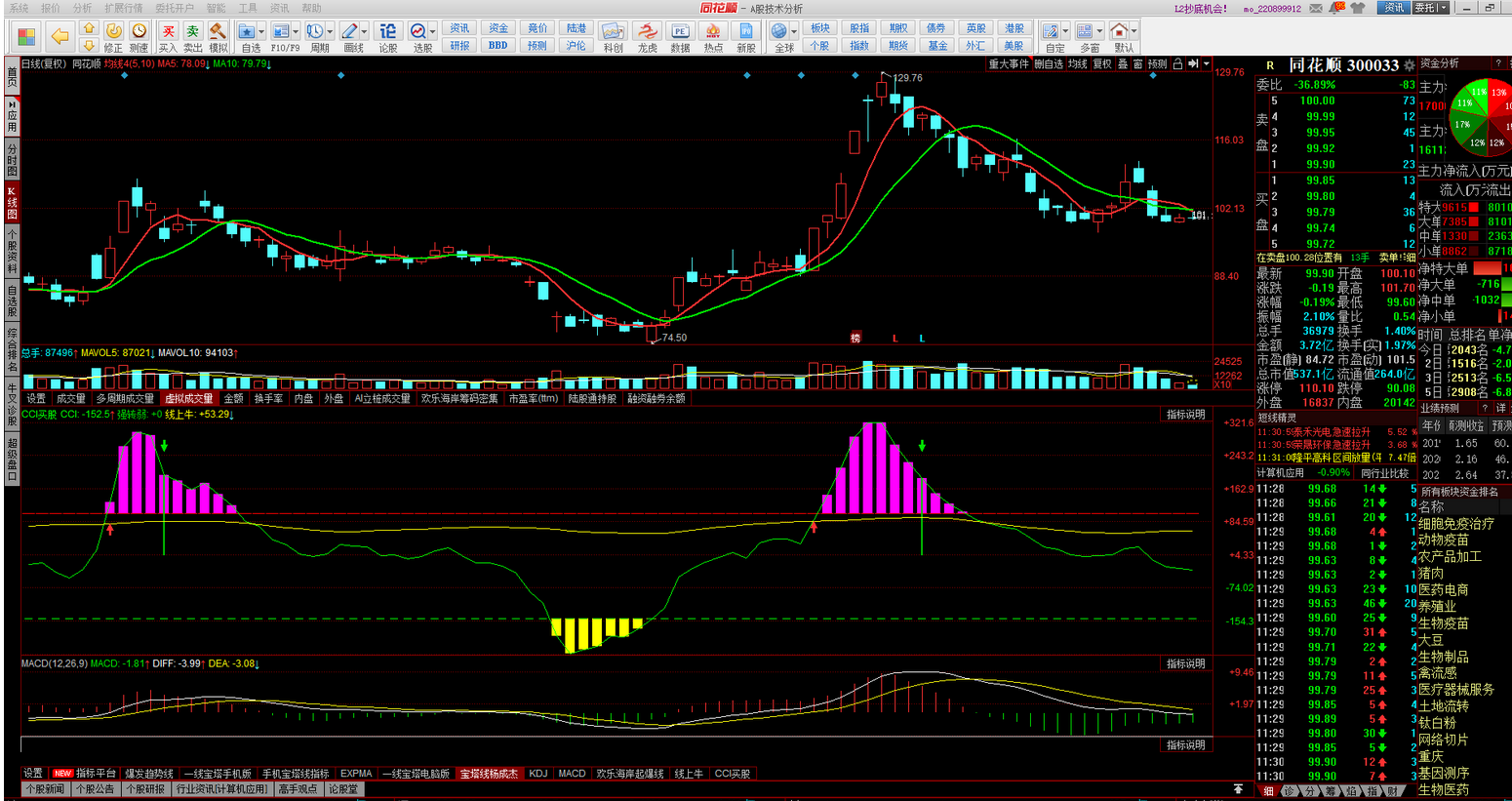Screen dimensions: 1512x801
Task: Click the 计算机应用 industry label
Action: pos(1280,472)
